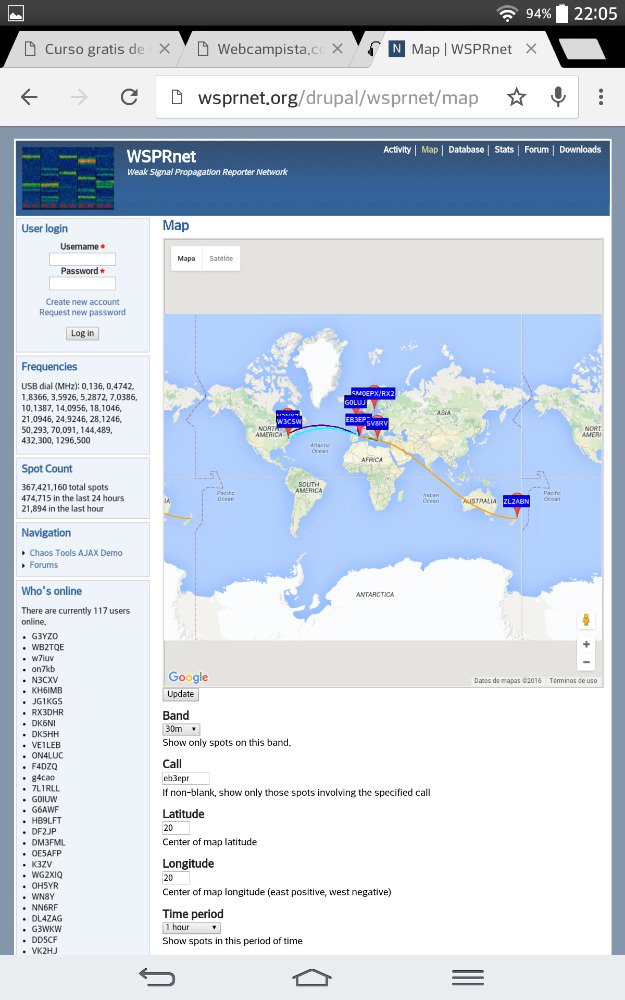Reload the page with the refresh icon

click(129, 97)
